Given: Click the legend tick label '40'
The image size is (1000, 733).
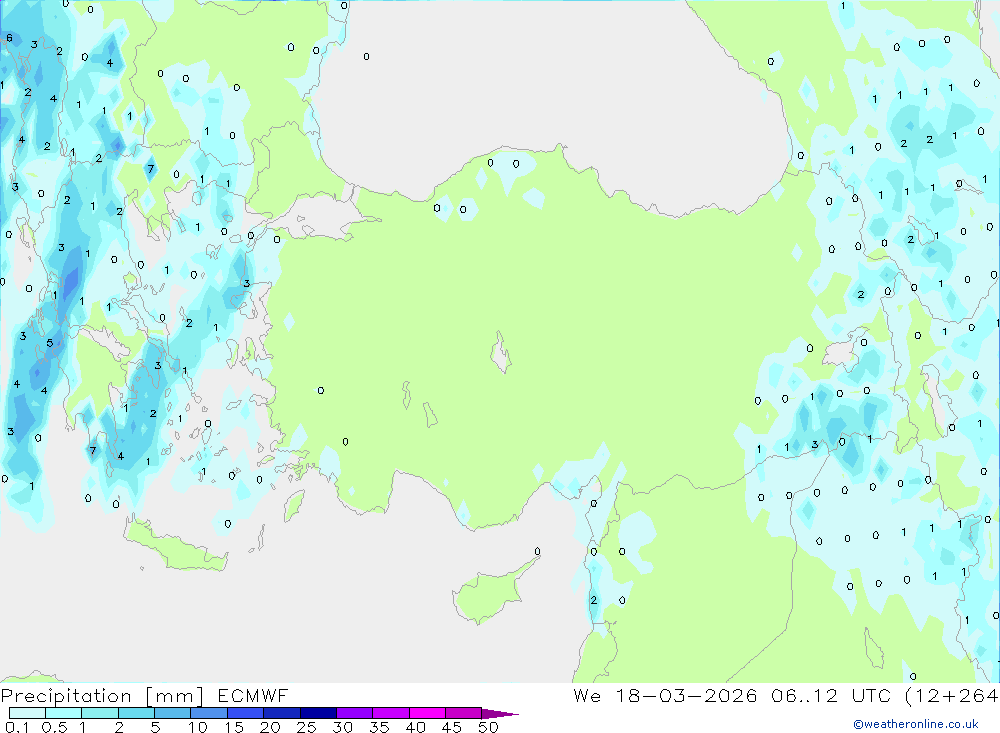Looking at the screenshot, I should tap(415, 727).
